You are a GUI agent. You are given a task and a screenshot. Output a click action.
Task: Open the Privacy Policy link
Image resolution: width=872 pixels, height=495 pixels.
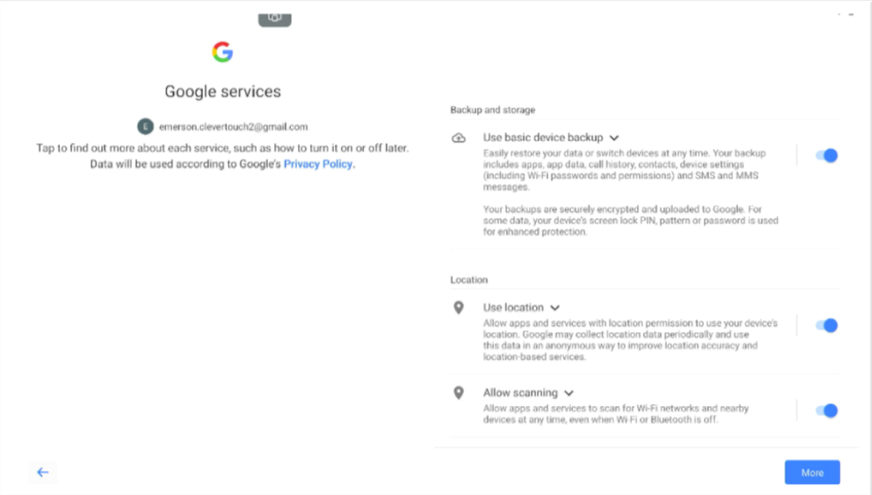pos(318,164)
